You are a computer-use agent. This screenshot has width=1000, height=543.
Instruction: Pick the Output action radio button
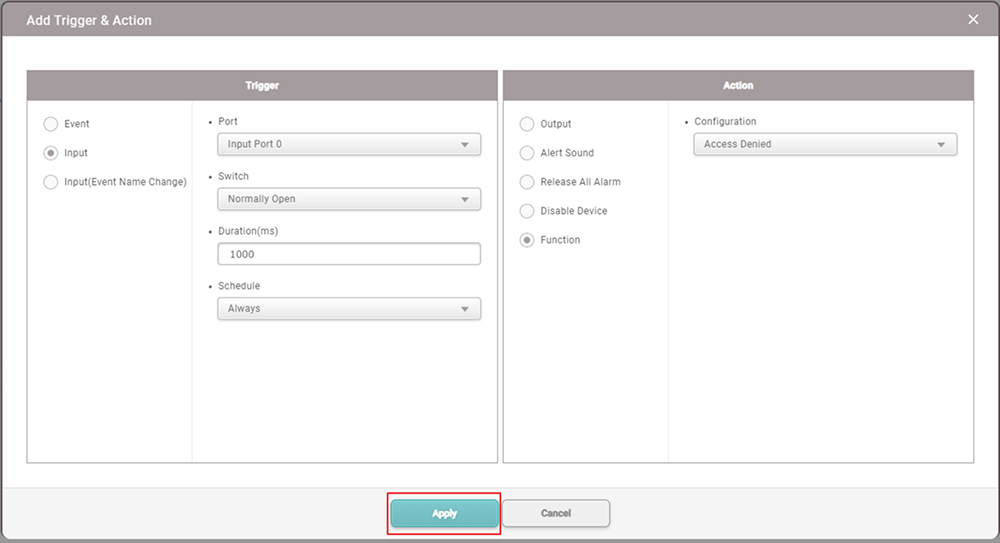tap(527, 124)
